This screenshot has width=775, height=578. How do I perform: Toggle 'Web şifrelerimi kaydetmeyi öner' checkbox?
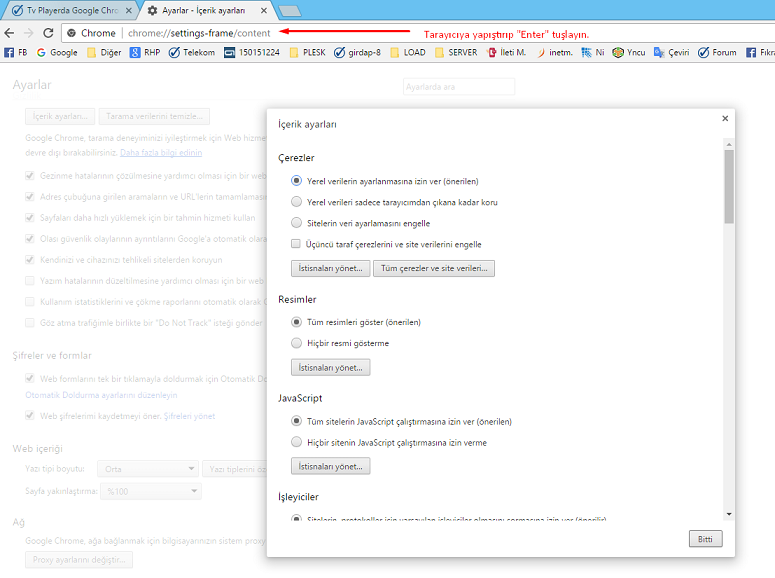tap(30, 416)
